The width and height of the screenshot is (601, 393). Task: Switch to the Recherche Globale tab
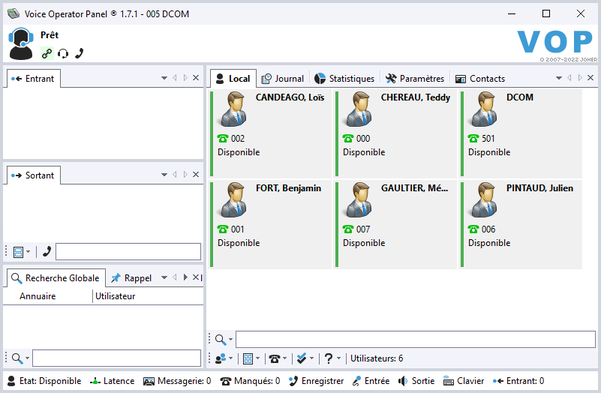(56, 278)
